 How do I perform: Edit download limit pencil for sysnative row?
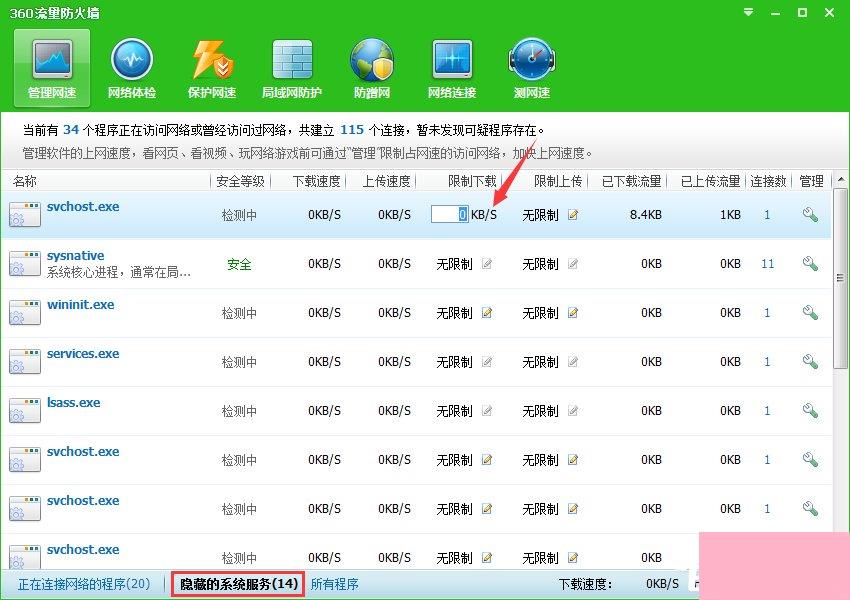click(487, 264)
